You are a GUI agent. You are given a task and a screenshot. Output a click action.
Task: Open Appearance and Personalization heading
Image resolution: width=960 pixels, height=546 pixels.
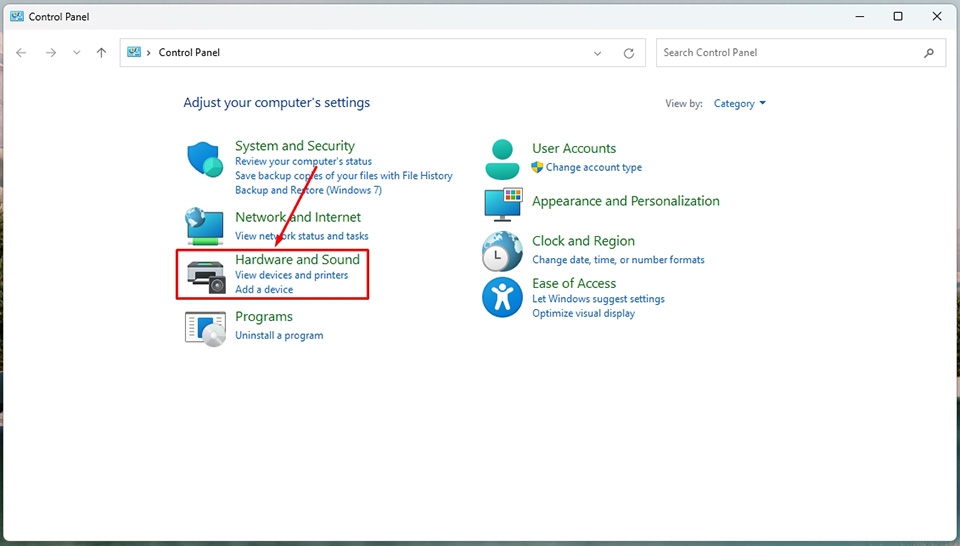tap(626, 201)
